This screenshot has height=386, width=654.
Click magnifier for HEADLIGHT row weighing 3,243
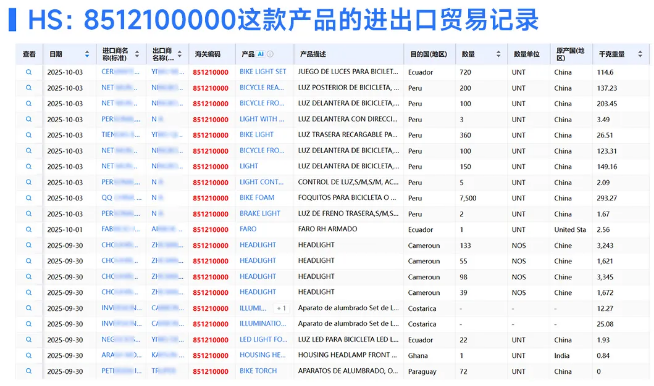coord(29,245)
